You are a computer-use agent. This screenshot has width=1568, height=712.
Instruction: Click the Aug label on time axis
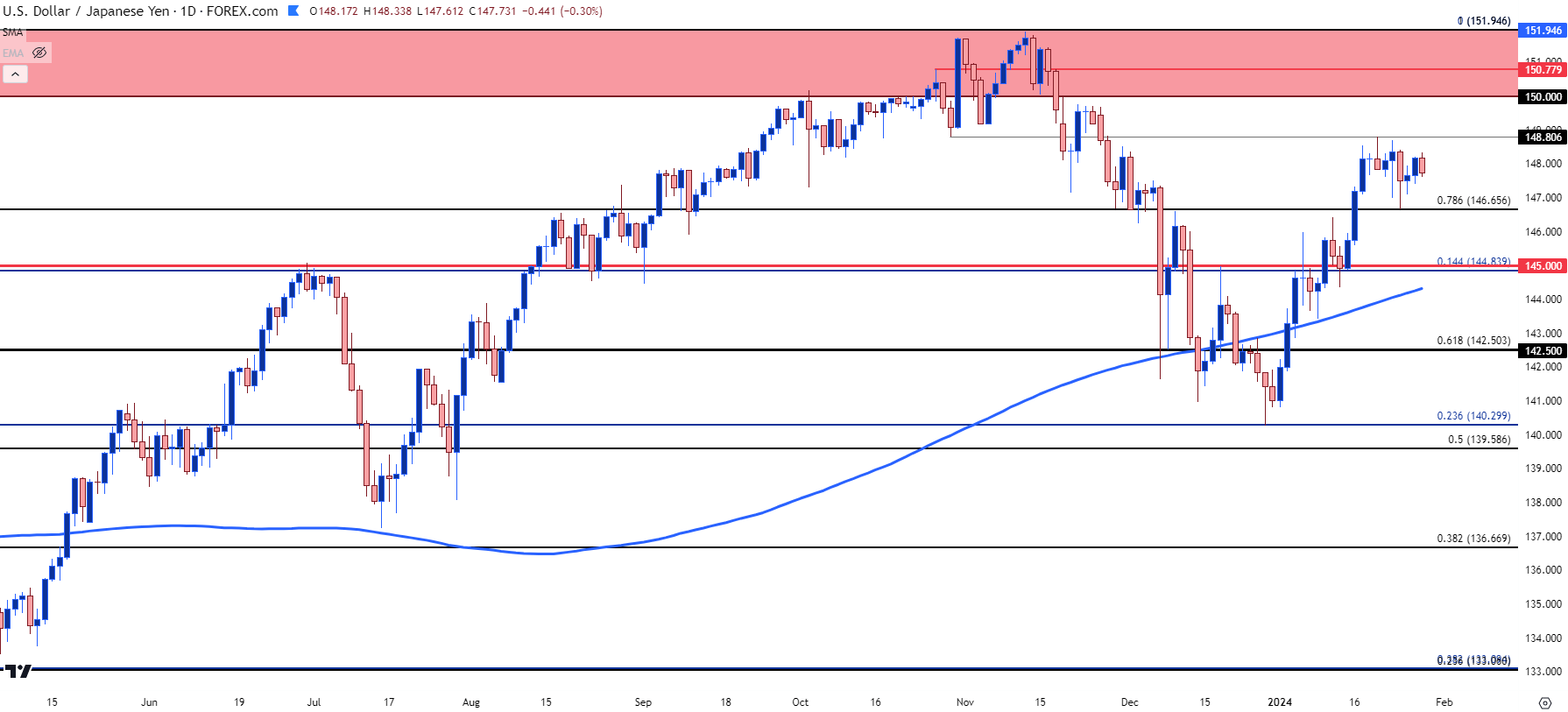(x=471, y=702)
